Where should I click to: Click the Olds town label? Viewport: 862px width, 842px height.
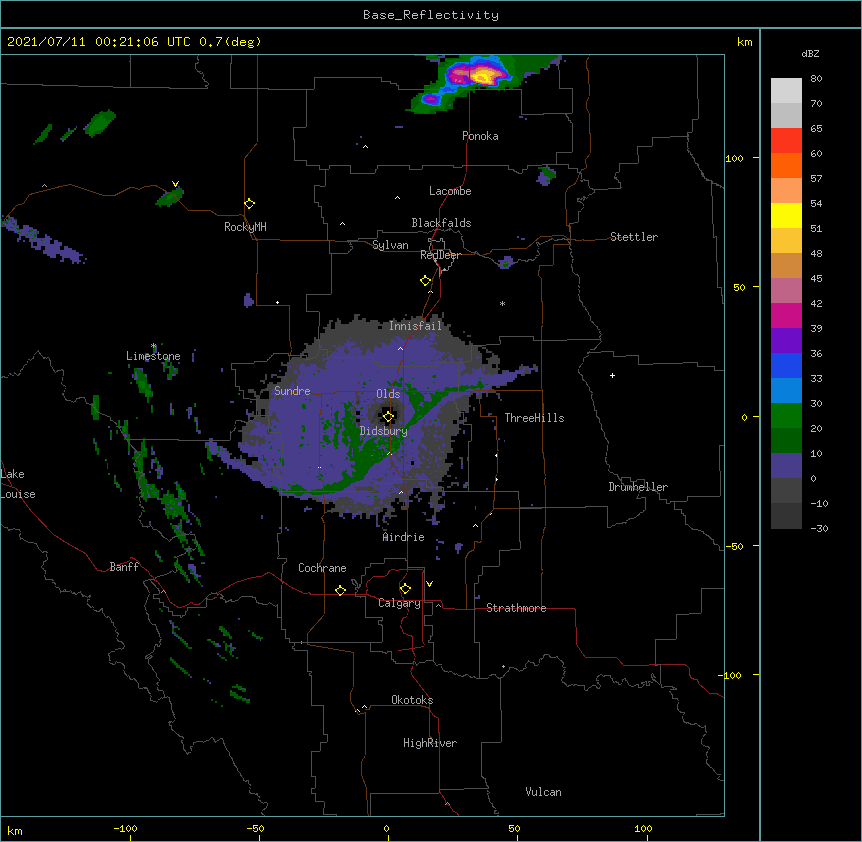[388, 394]
